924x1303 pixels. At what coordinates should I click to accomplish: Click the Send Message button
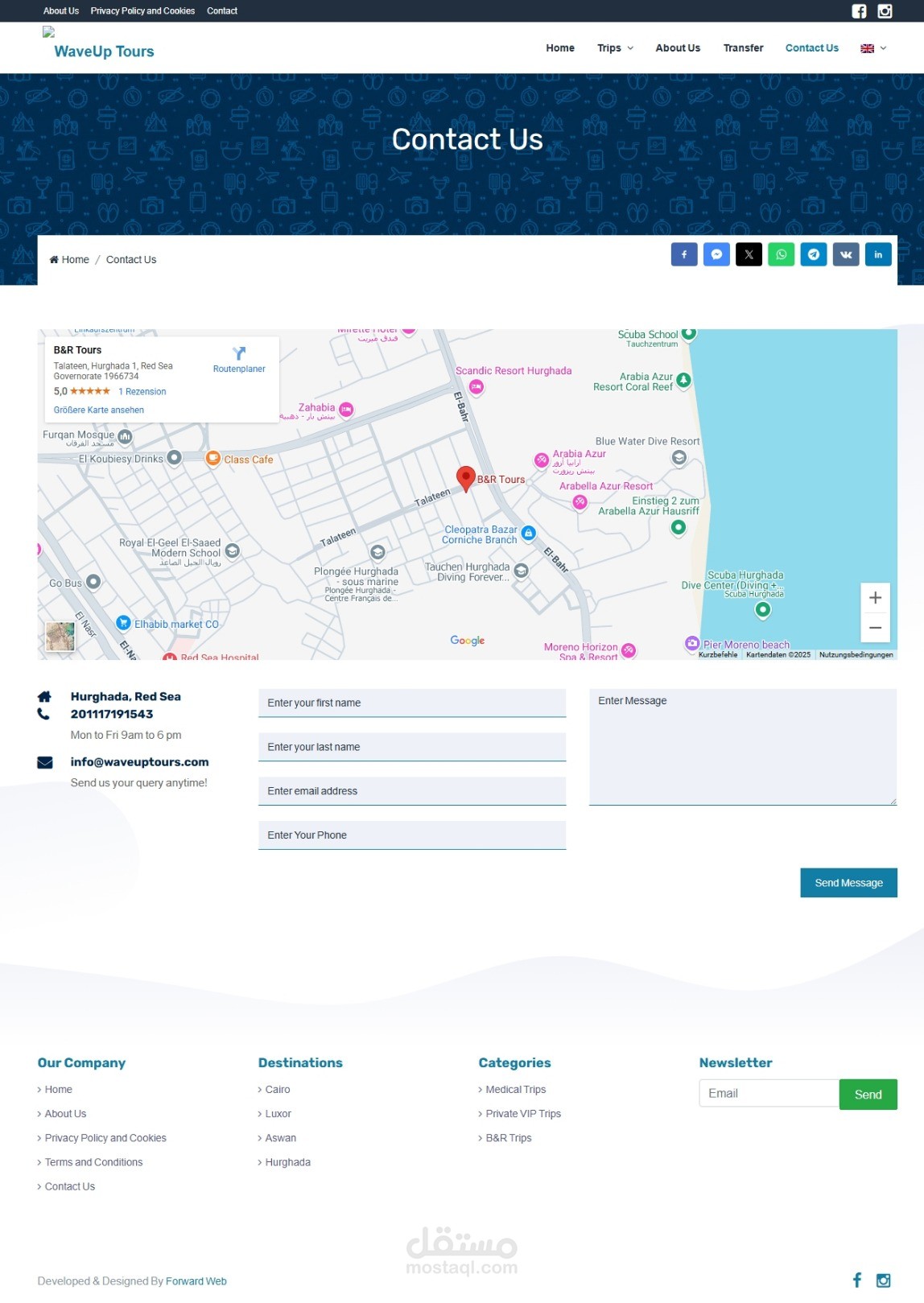[x=848, y=883]
